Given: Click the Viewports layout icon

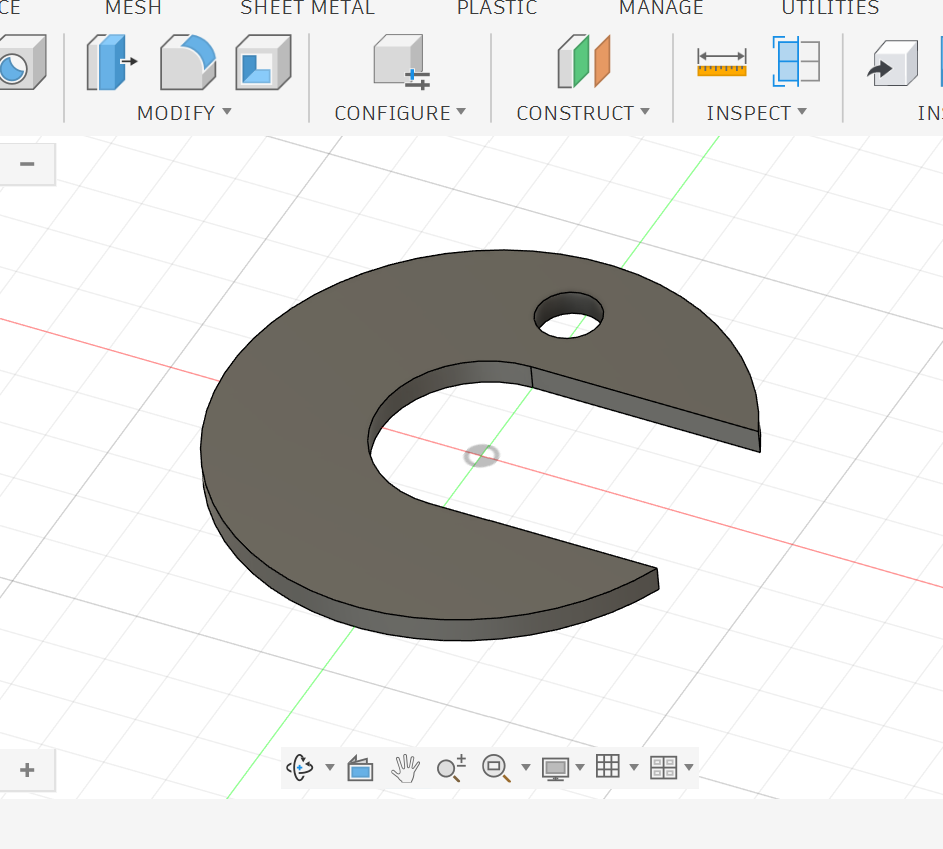Looking at the screenshot, I should coord(663,768).
